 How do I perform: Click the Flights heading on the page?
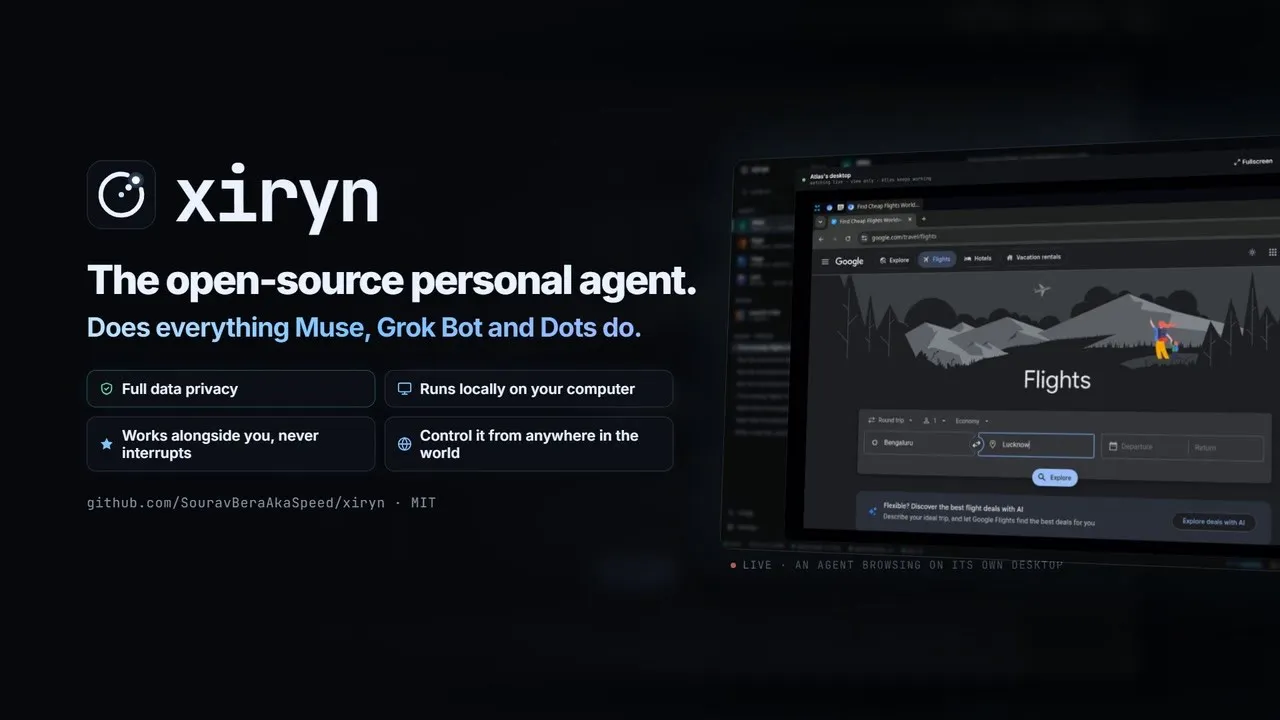[x=1056, y=380]
